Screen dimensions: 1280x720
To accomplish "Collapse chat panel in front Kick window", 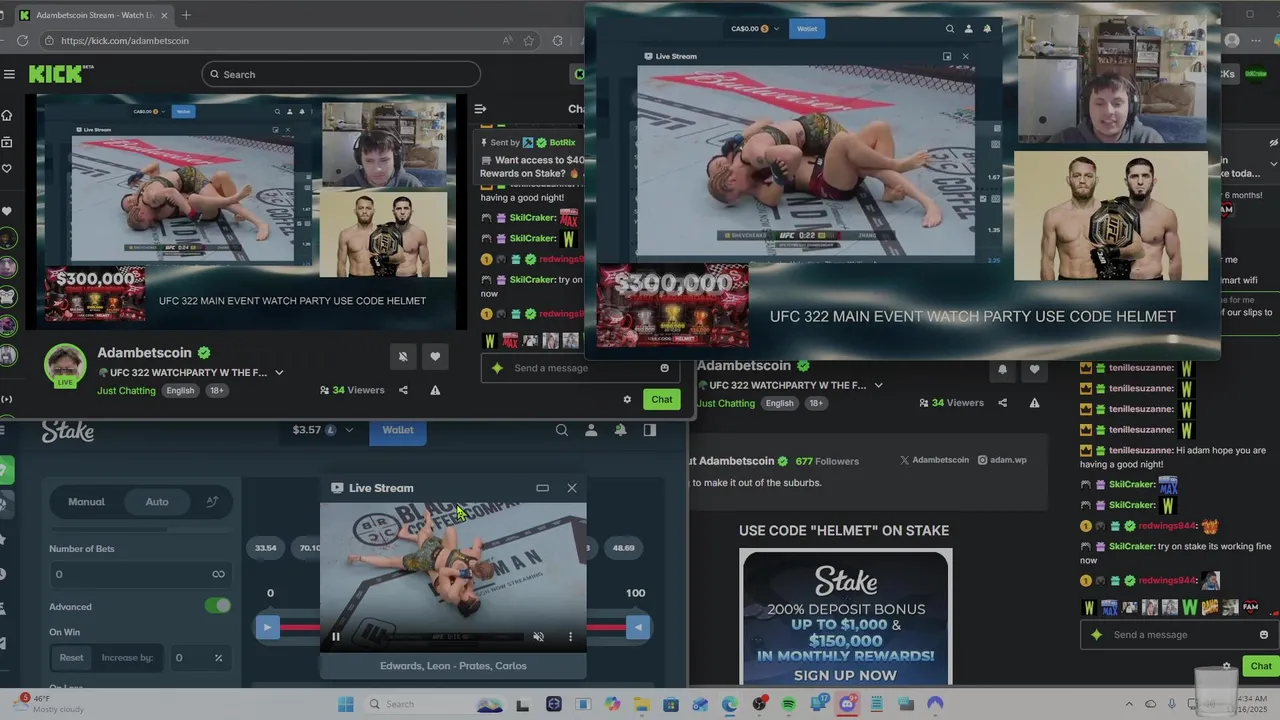I will pyautogui.click(x=480, y=109).
